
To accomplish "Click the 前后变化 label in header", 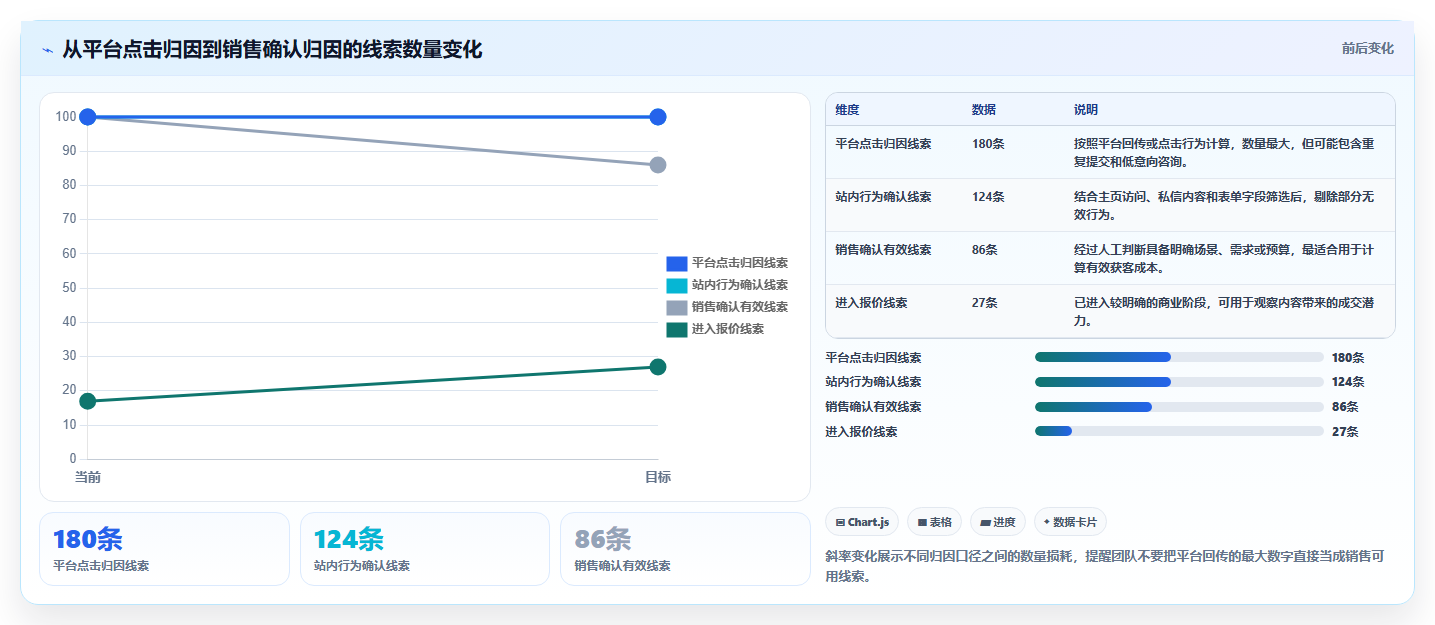I will [1367, 48].
